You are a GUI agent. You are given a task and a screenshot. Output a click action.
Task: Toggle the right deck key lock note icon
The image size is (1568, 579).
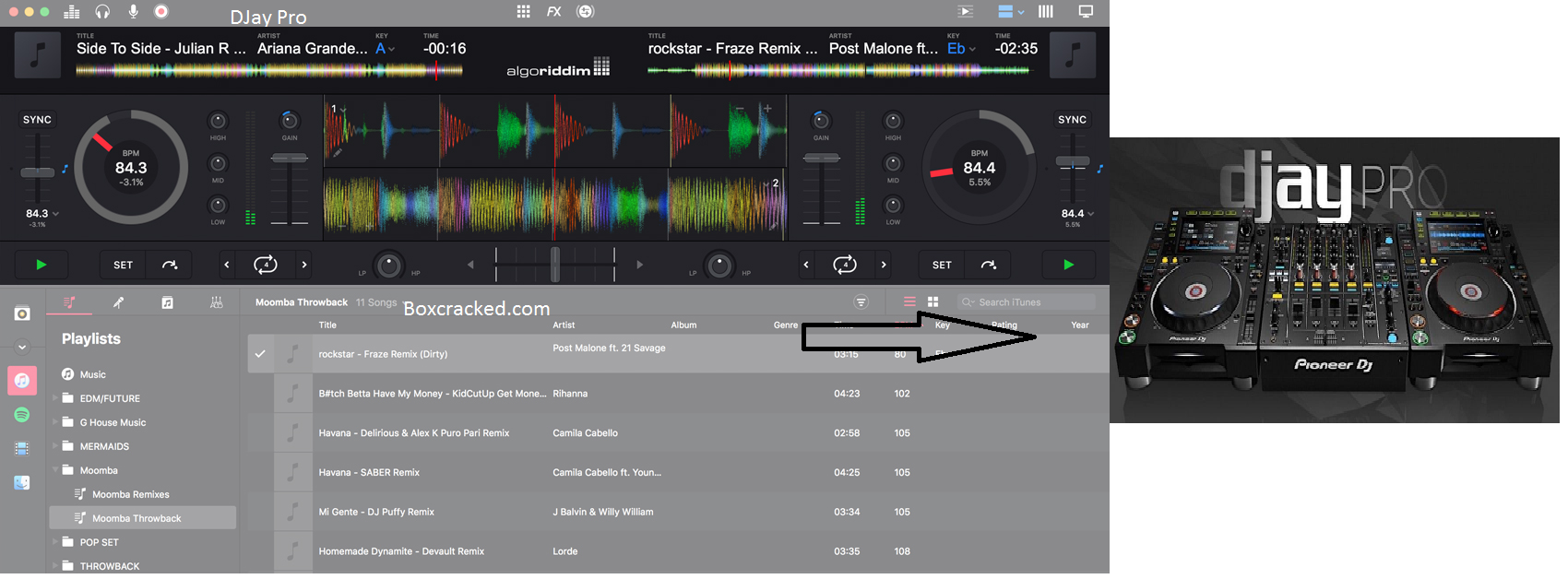pos(1099,169)
